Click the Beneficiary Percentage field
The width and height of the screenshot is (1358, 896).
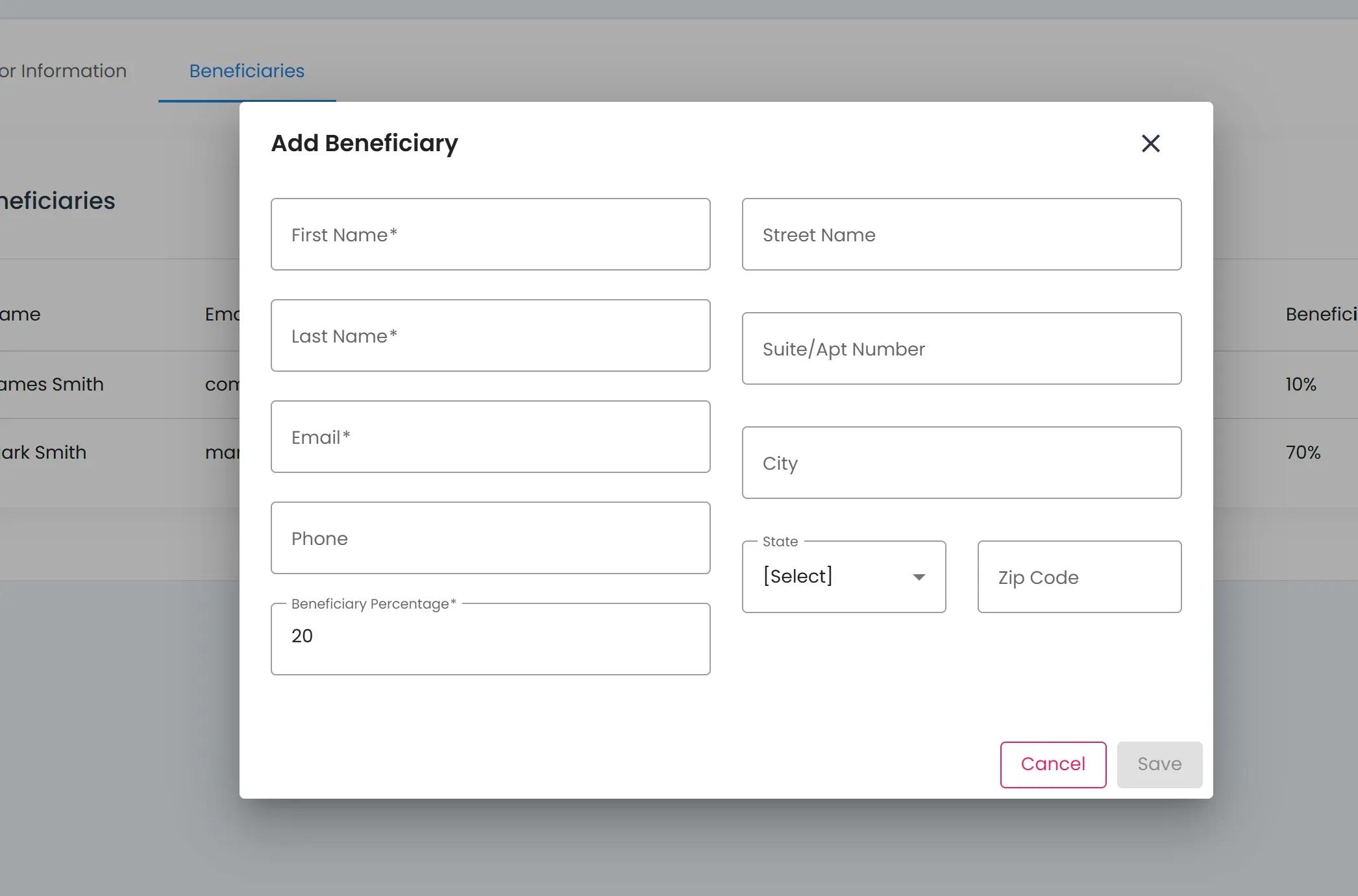490,639
